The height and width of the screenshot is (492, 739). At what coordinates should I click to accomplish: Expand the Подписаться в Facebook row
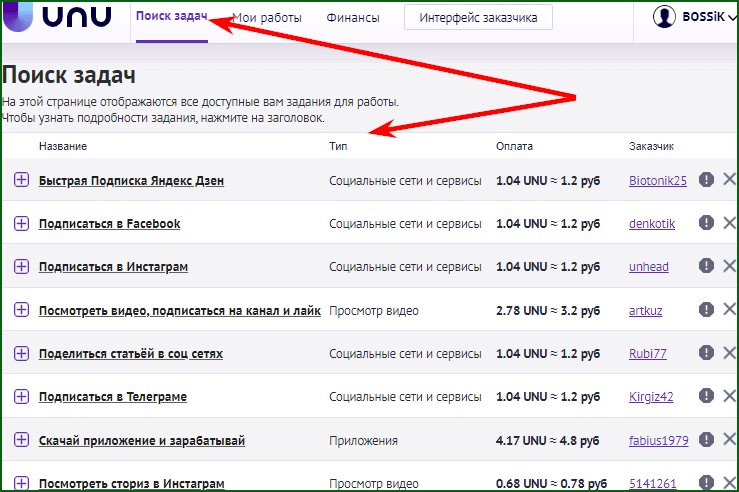point(21,223)
